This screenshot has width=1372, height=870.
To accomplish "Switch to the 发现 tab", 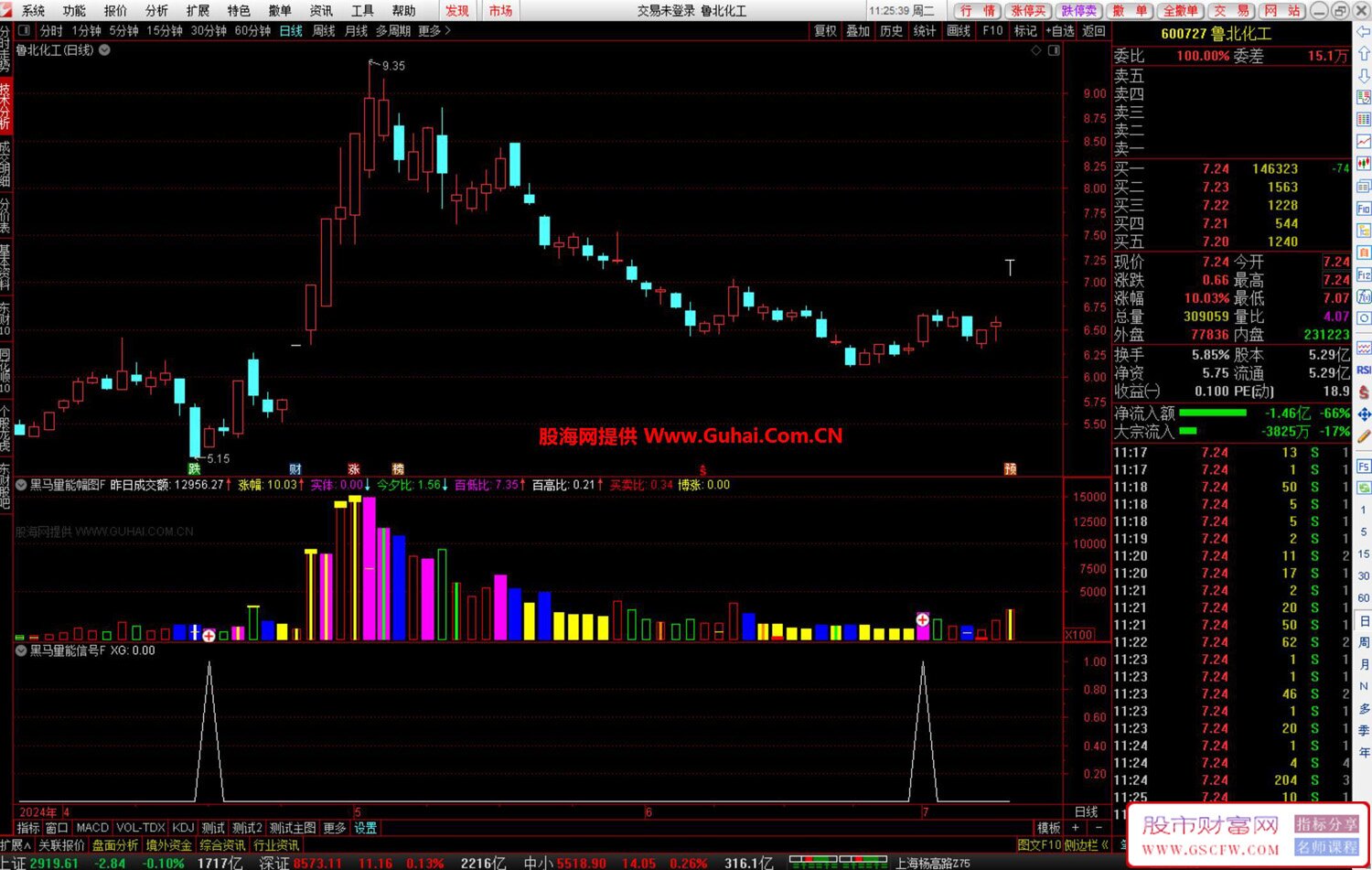I will [457, 10].
